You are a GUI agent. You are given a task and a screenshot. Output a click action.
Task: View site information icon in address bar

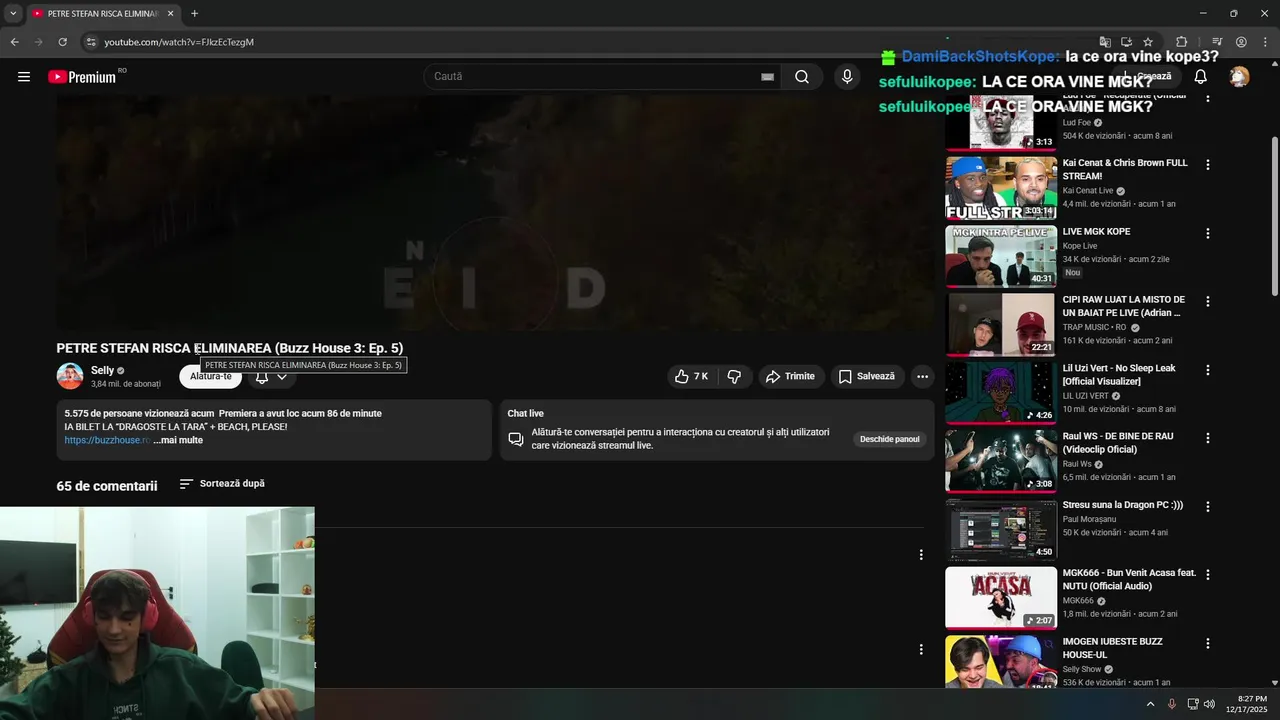(x=90, y=42)
